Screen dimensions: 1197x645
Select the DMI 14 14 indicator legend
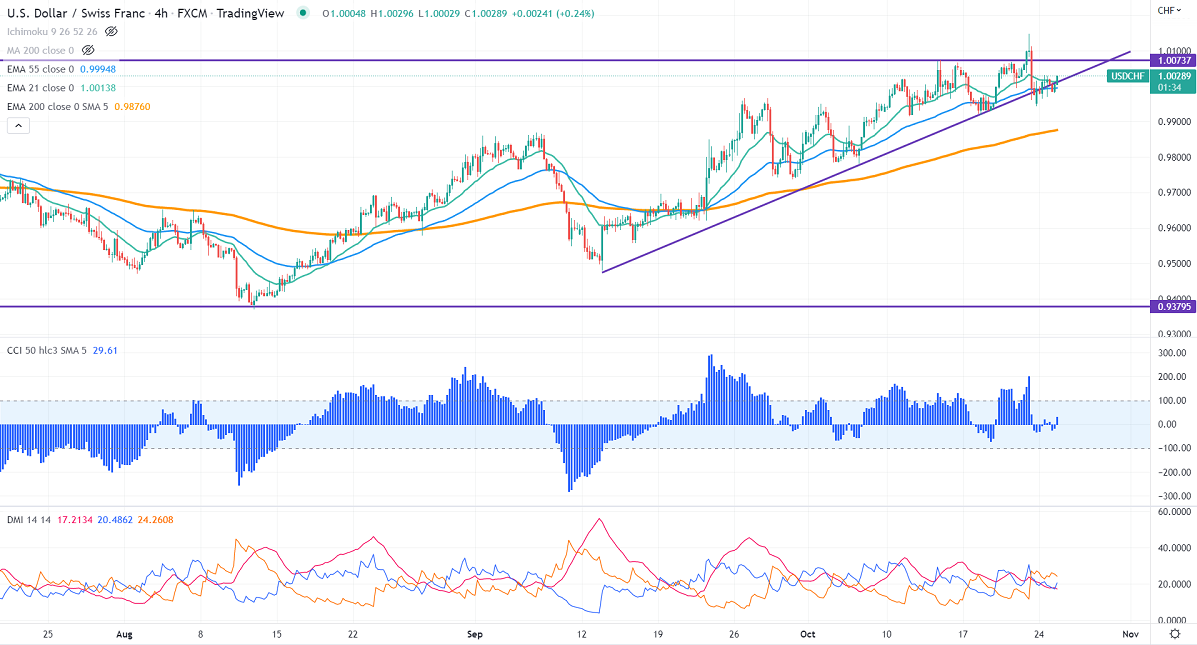(29, 520)
